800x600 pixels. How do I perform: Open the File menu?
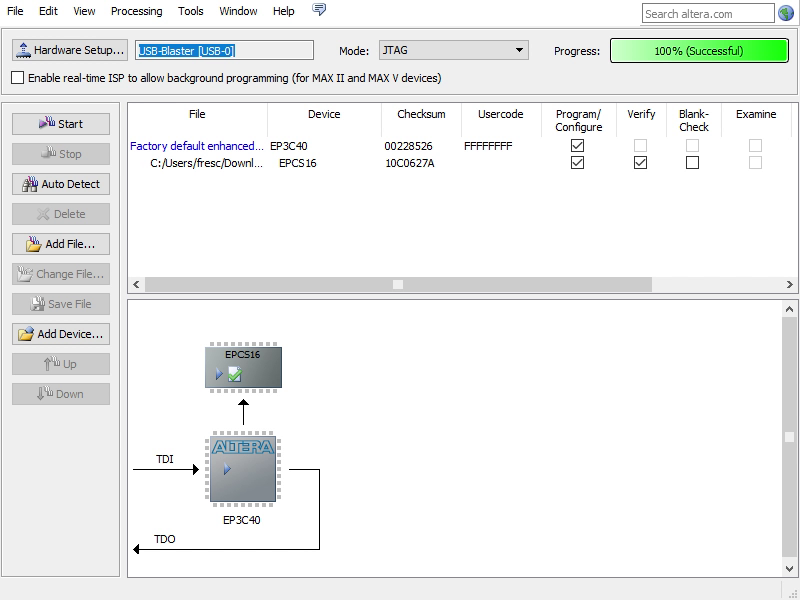[x=15, y=11]
